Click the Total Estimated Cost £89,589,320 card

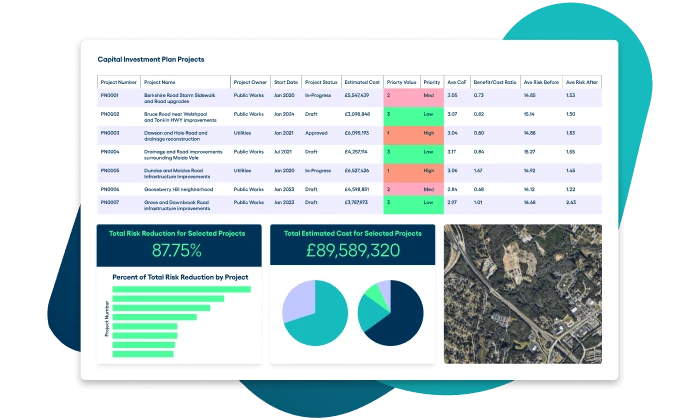(x=352, y=245)
